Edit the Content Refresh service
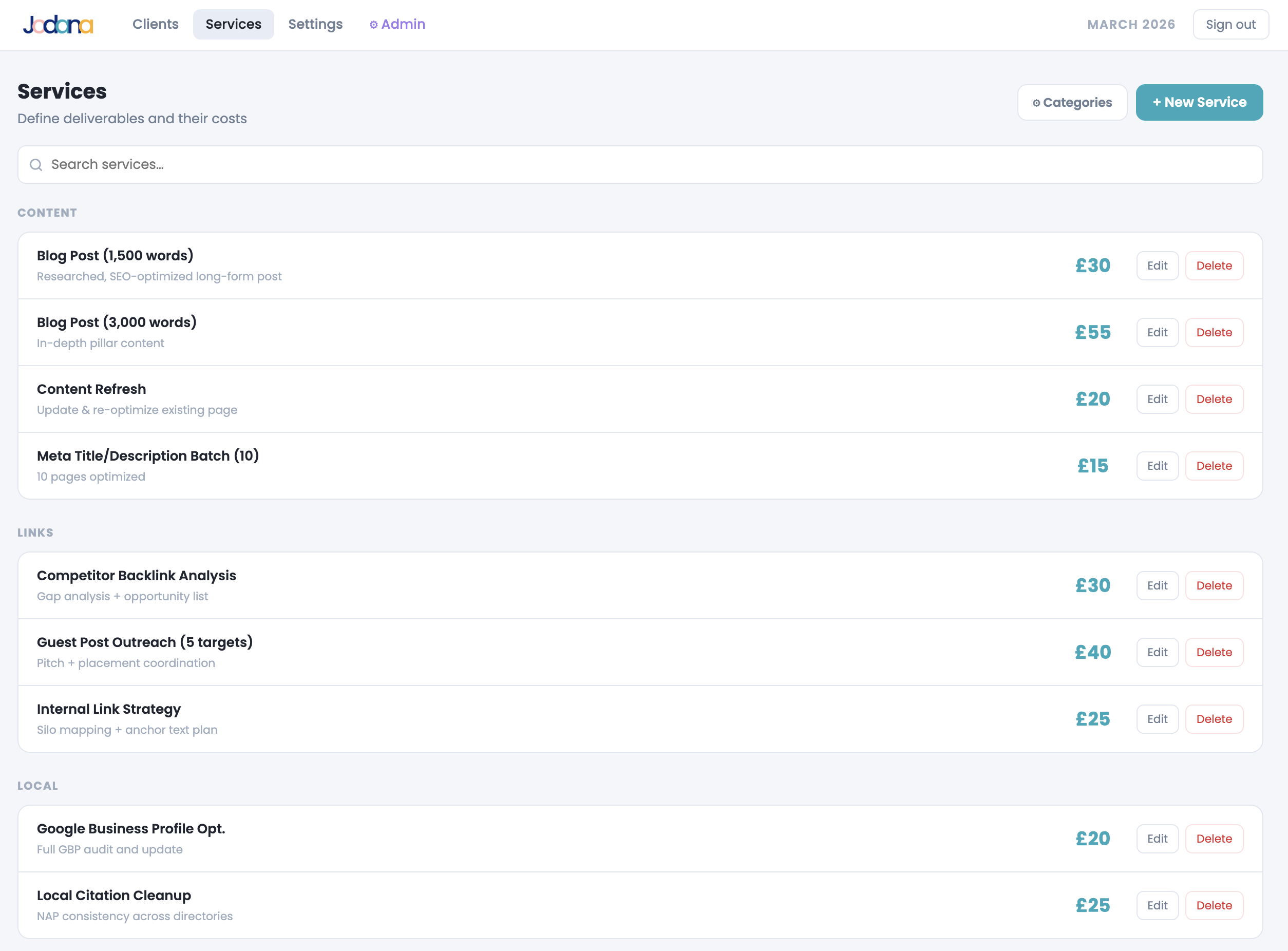Image resolution: width=1288 pixels, height=951 pixels. point(1158,399)
